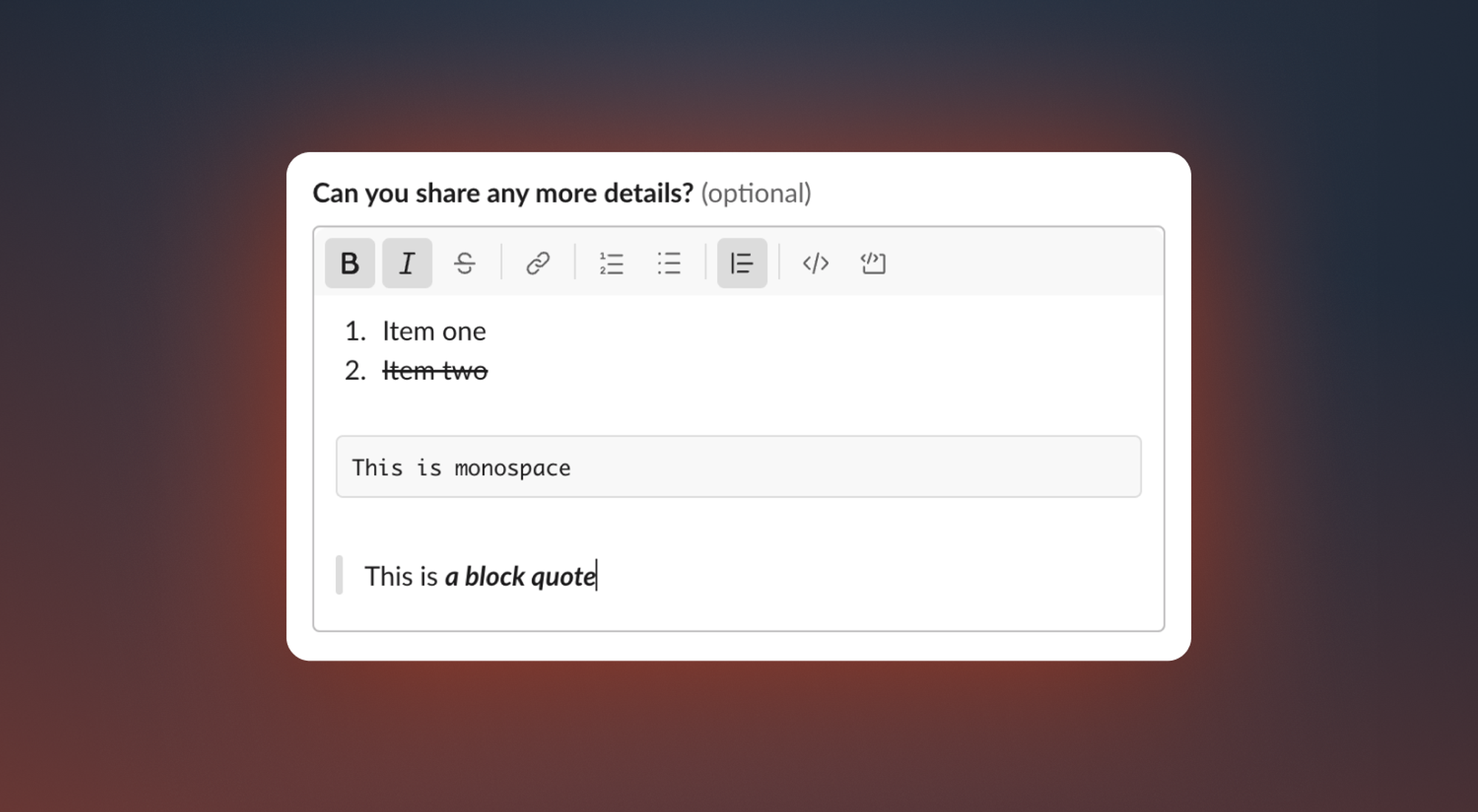Toggle bold formatting off
The height and width of the screenshot is (812, 1478).
(350, 263)
